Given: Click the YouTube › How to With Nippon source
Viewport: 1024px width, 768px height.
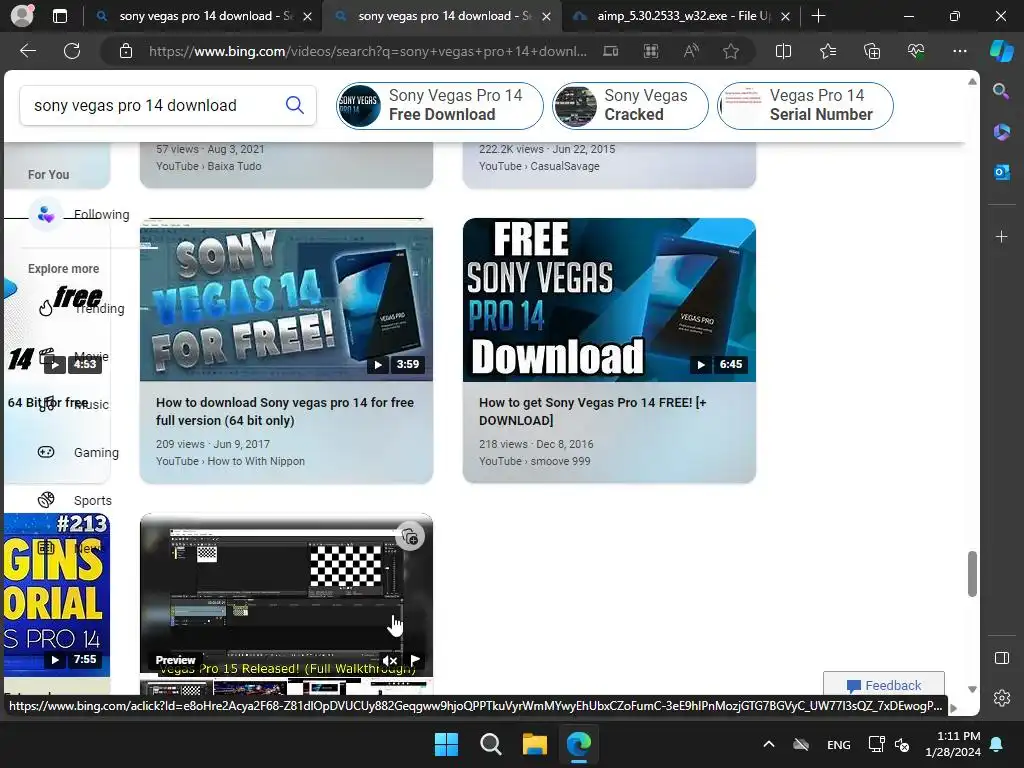Looking at the screenshot, I should coord(230,461).
